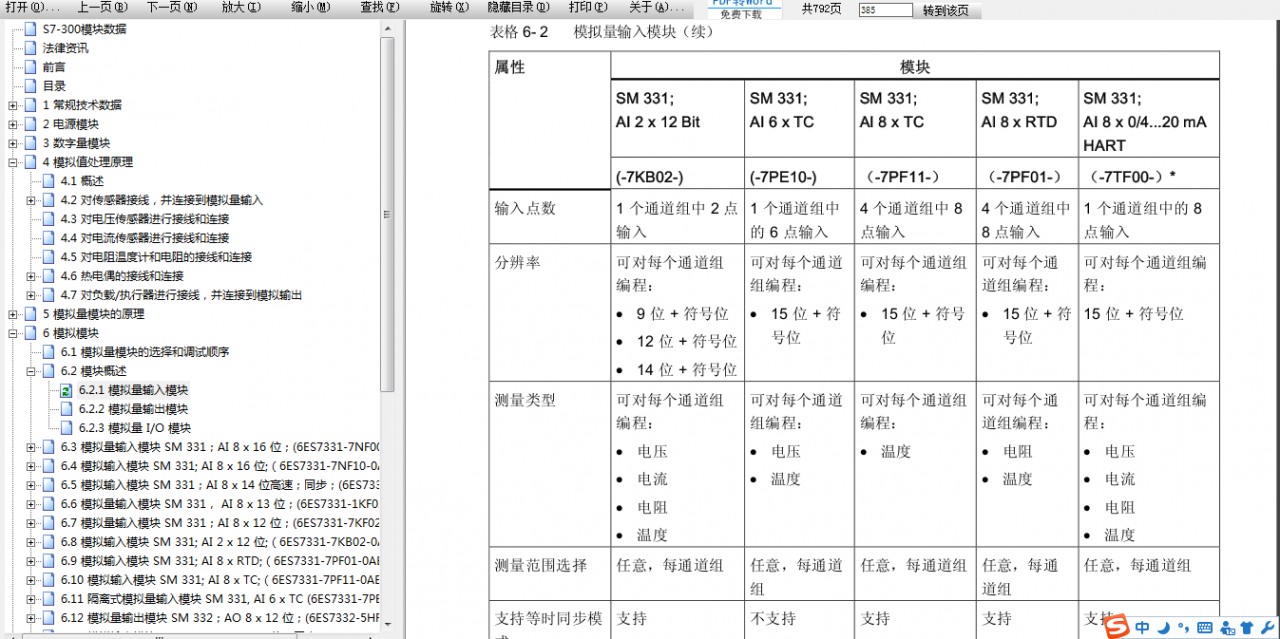The height and width of the screenshot is (639, 1280).
Task: Click page icon beside 6.1 模拟量模块的选择和调试顺序
Action: [48, 352]
